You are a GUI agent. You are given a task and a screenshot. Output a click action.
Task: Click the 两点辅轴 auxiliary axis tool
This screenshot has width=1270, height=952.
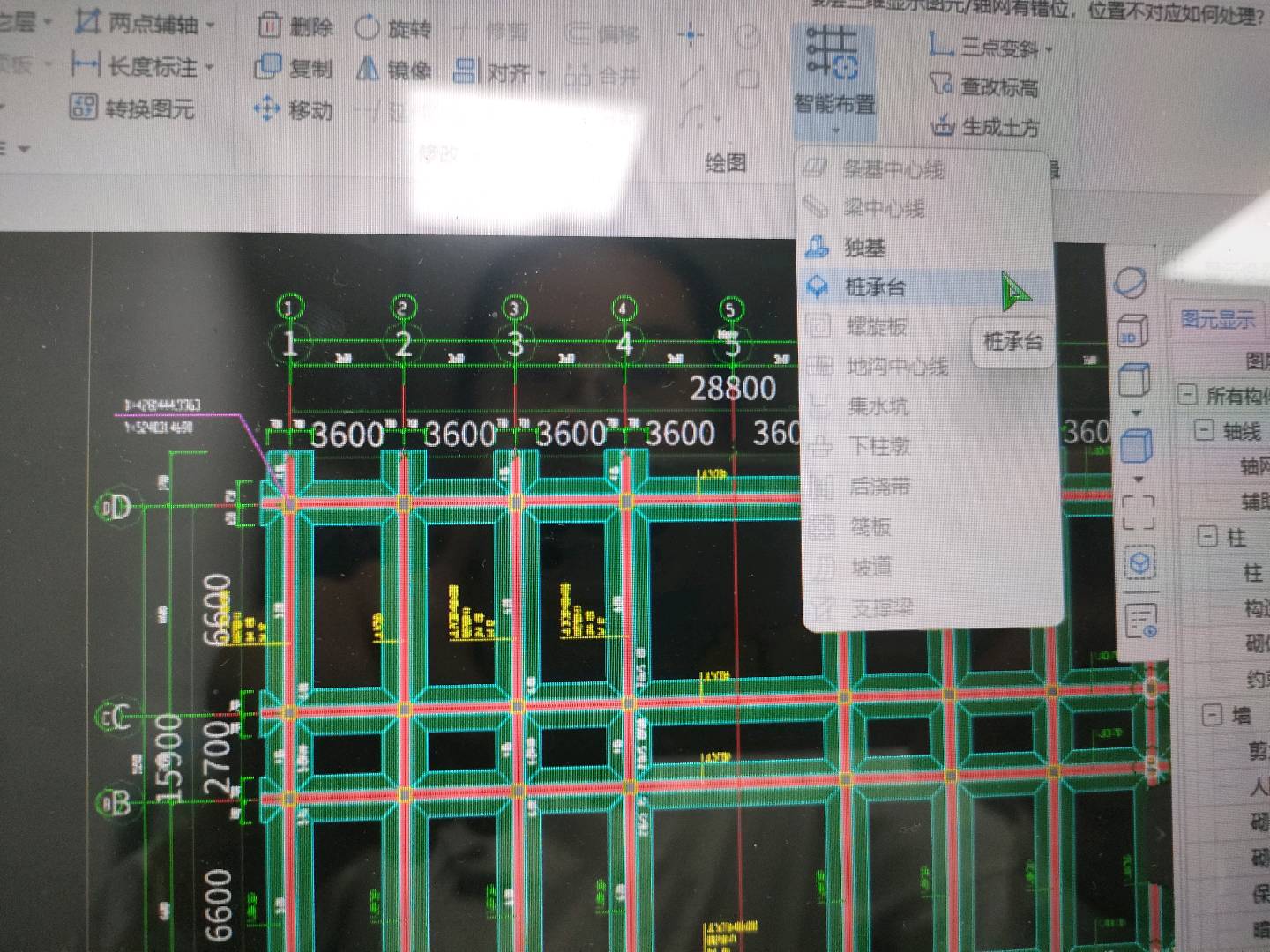click(138, 22)
